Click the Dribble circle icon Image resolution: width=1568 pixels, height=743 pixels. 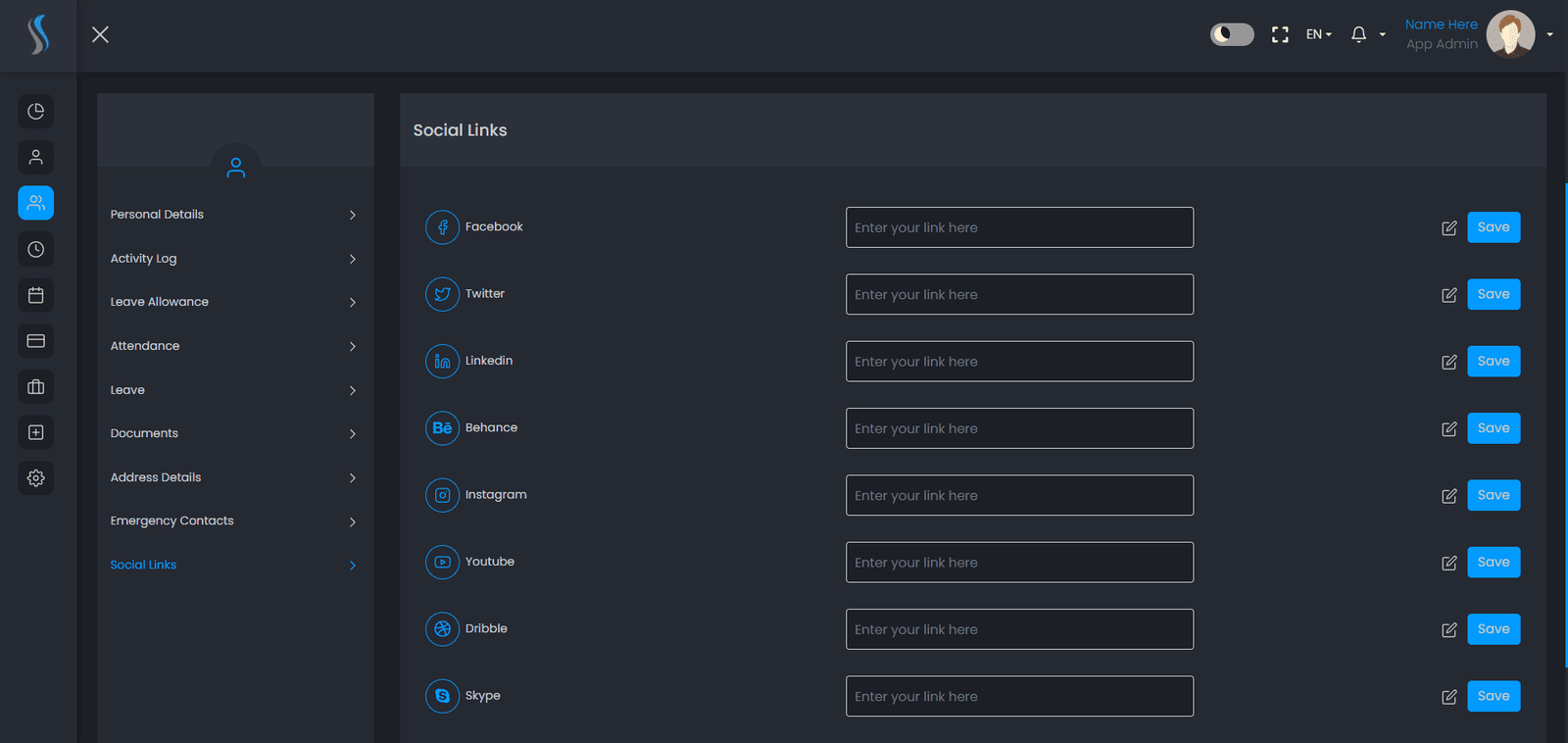[442, 629]
